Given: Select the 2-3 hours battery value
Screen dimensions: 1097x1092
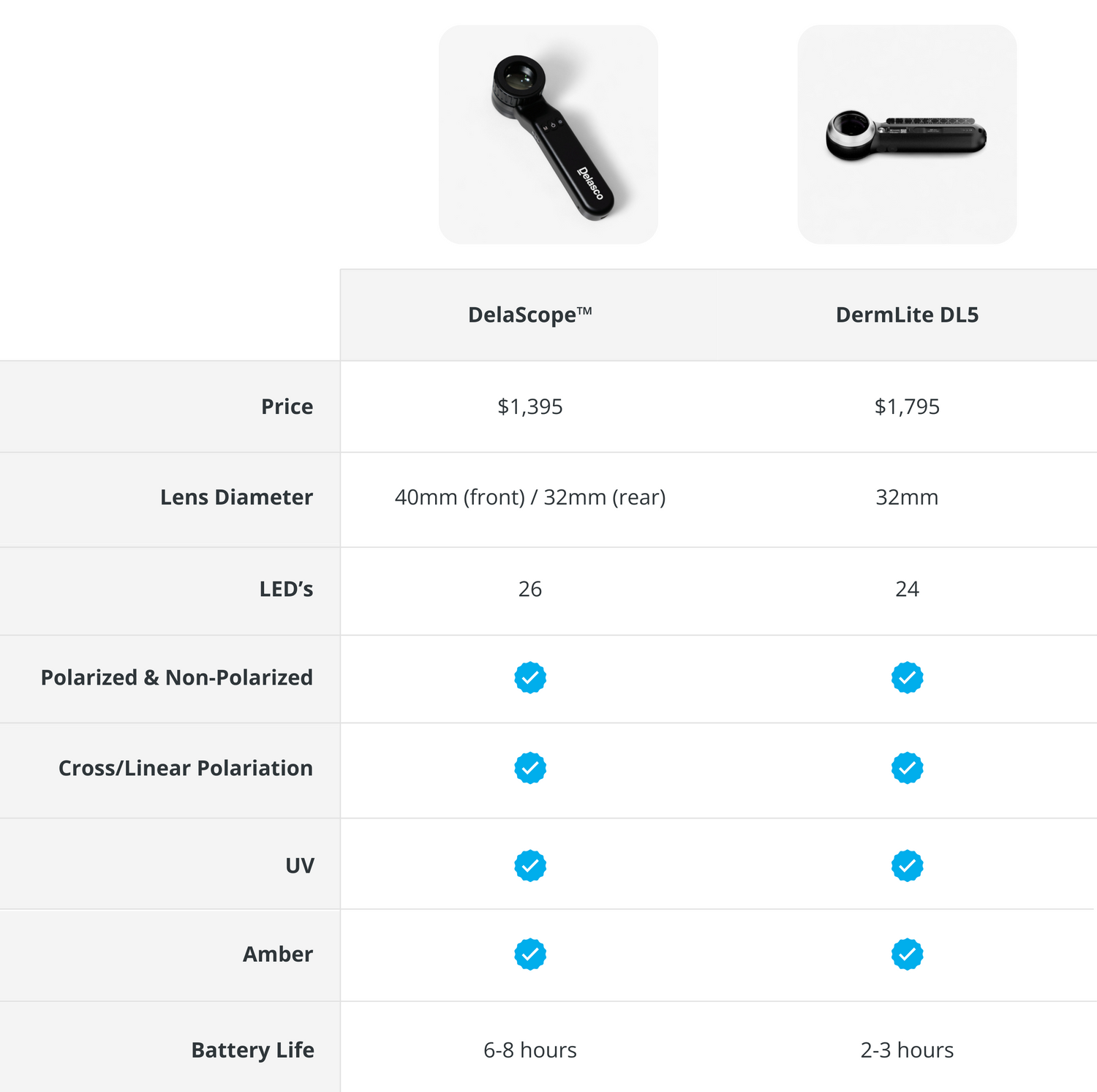Looking at the screenshot, I should 907,1050.
